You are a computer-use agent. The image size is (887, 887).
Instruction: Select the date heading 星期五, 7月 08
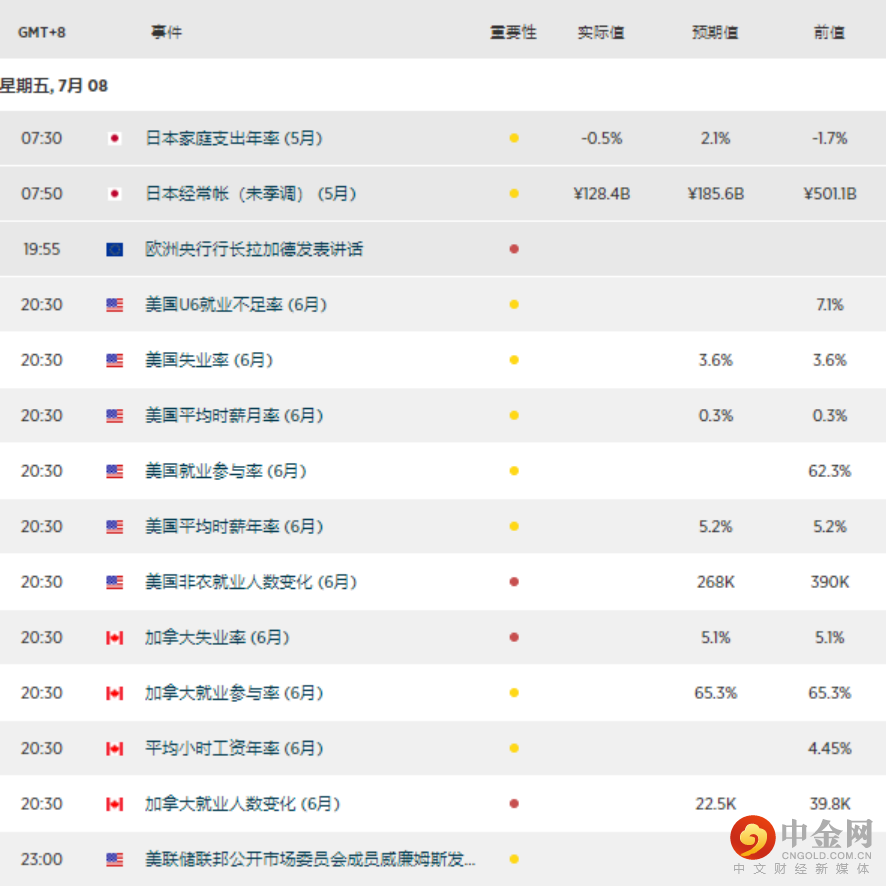54,85
